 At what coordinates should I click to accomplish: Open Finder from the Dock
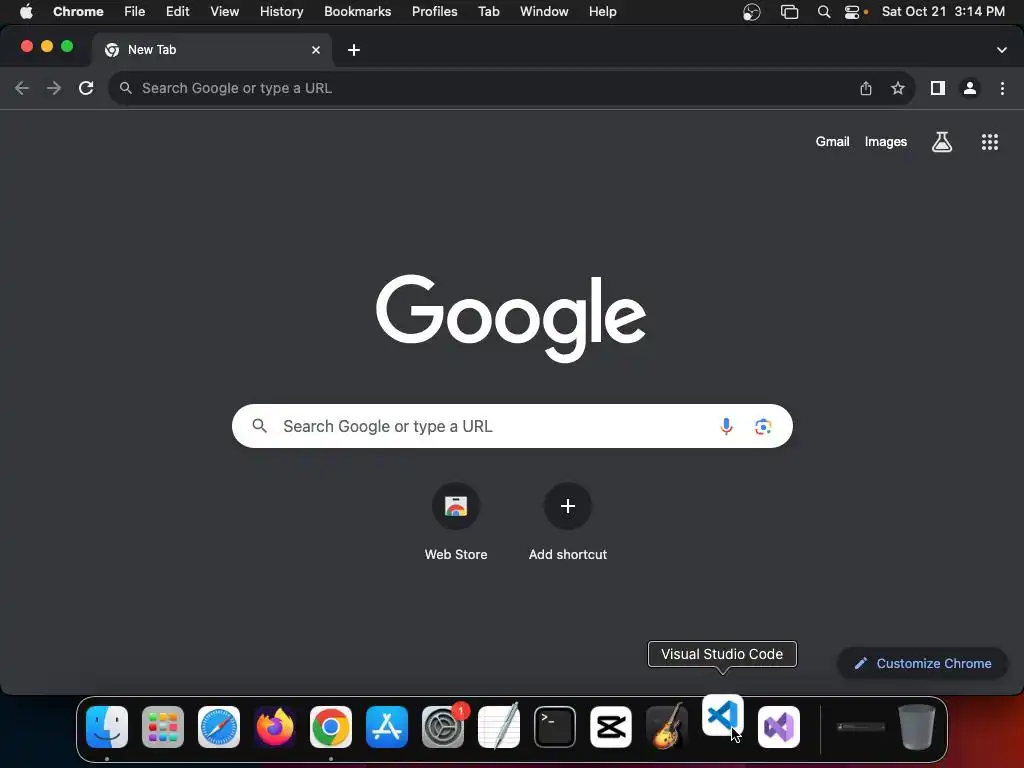(106, 727)
